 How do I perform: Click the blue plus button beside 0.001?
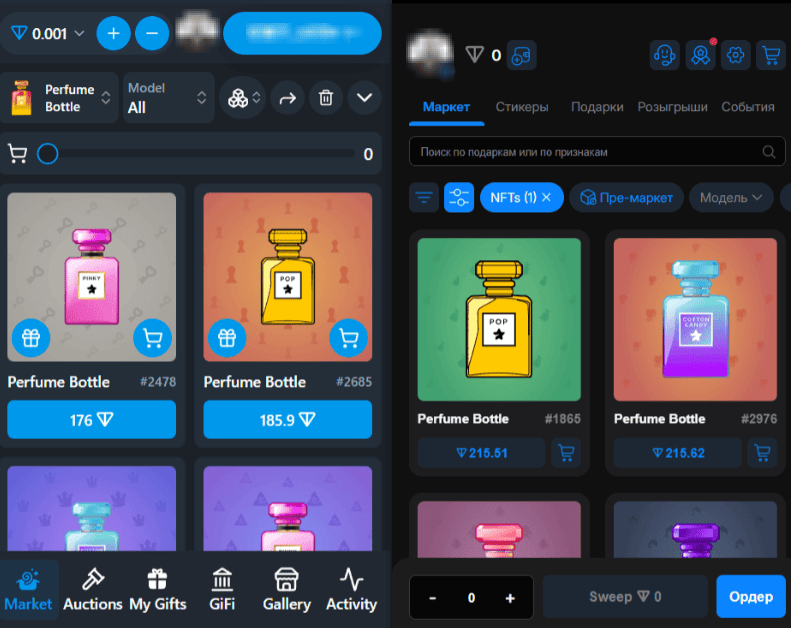pyautogui.click(x=114, y=33)
